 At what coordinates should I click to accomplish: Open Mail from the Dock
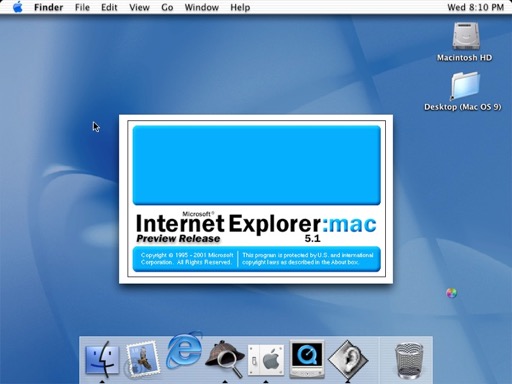click(x=143, y=359)
